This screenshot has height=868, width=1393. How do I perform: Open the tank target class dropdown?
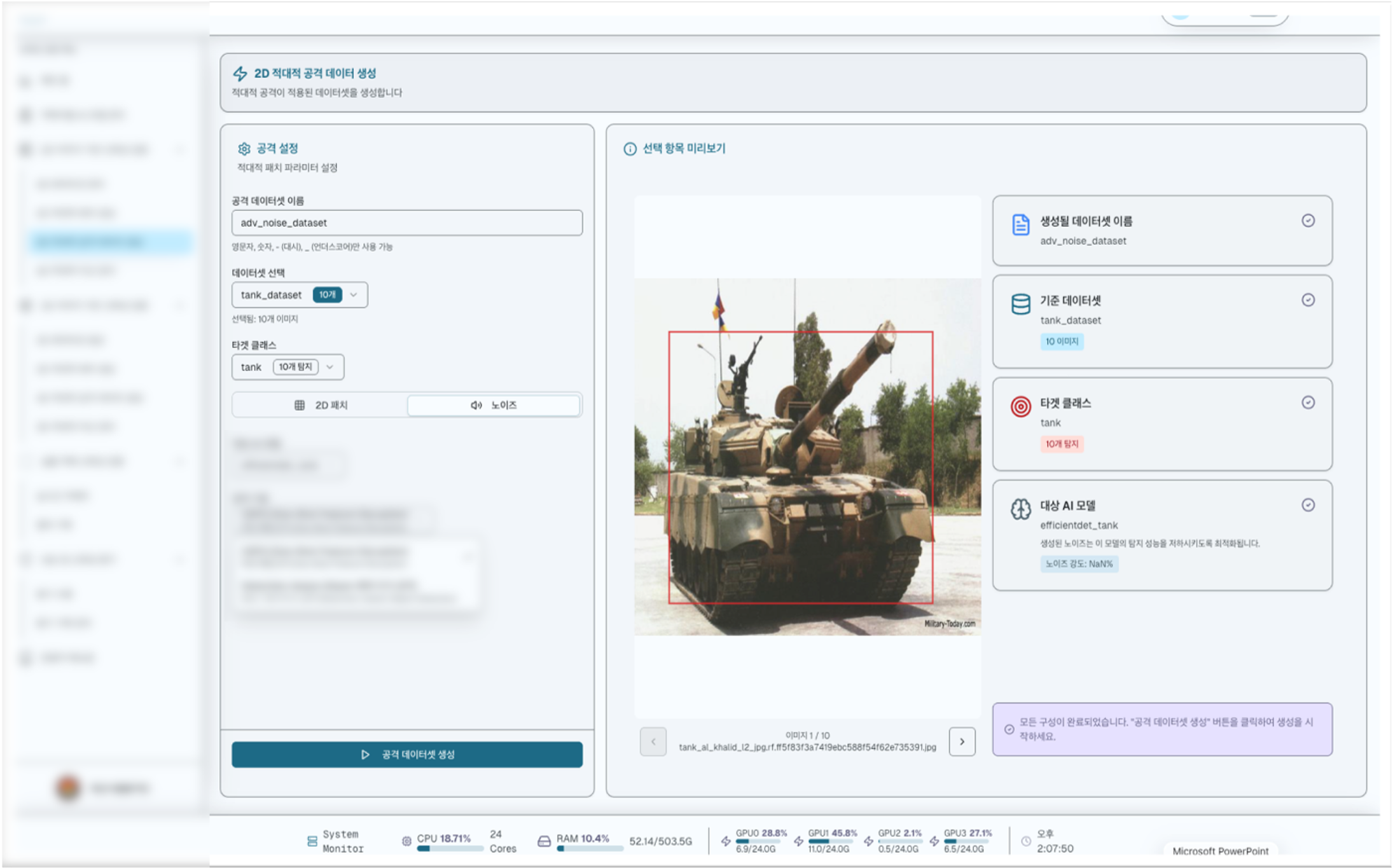(x=288, y=367)
